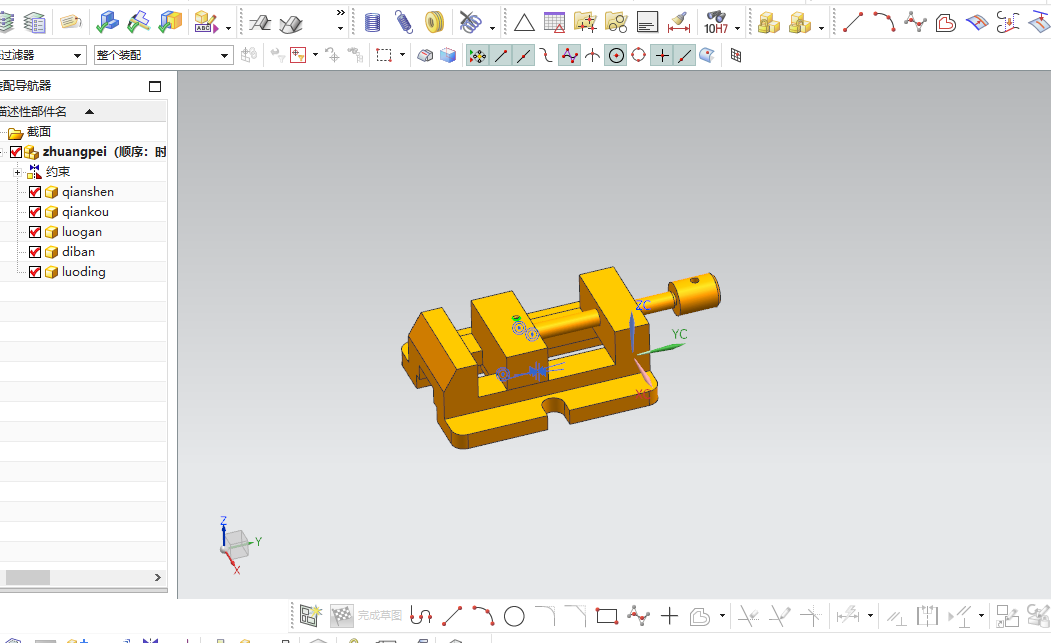Toggle the diban component checkbox
The height and width of the screenshot is (643, 1051).
click(35, 252)
